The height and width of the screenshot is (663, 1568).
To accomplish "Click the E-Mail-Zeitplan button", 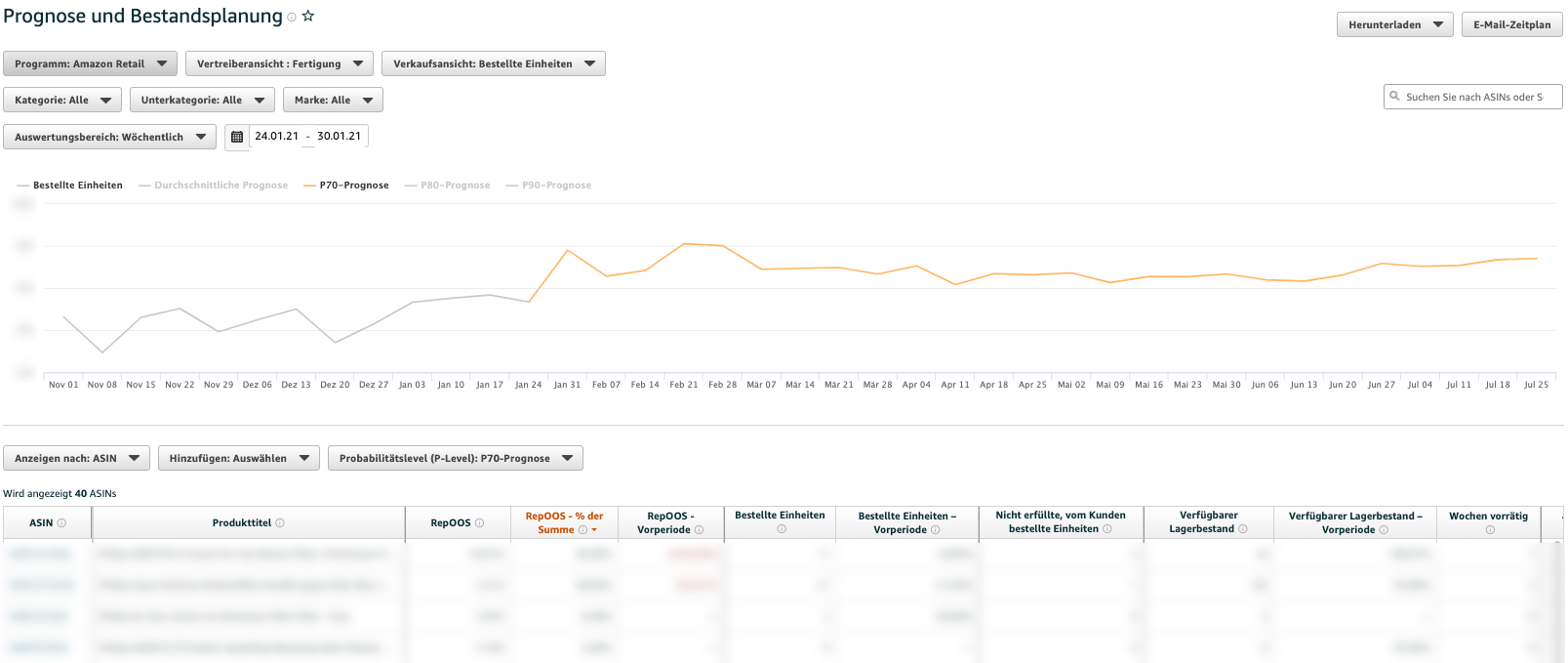I will click(x=1511, y=24).
